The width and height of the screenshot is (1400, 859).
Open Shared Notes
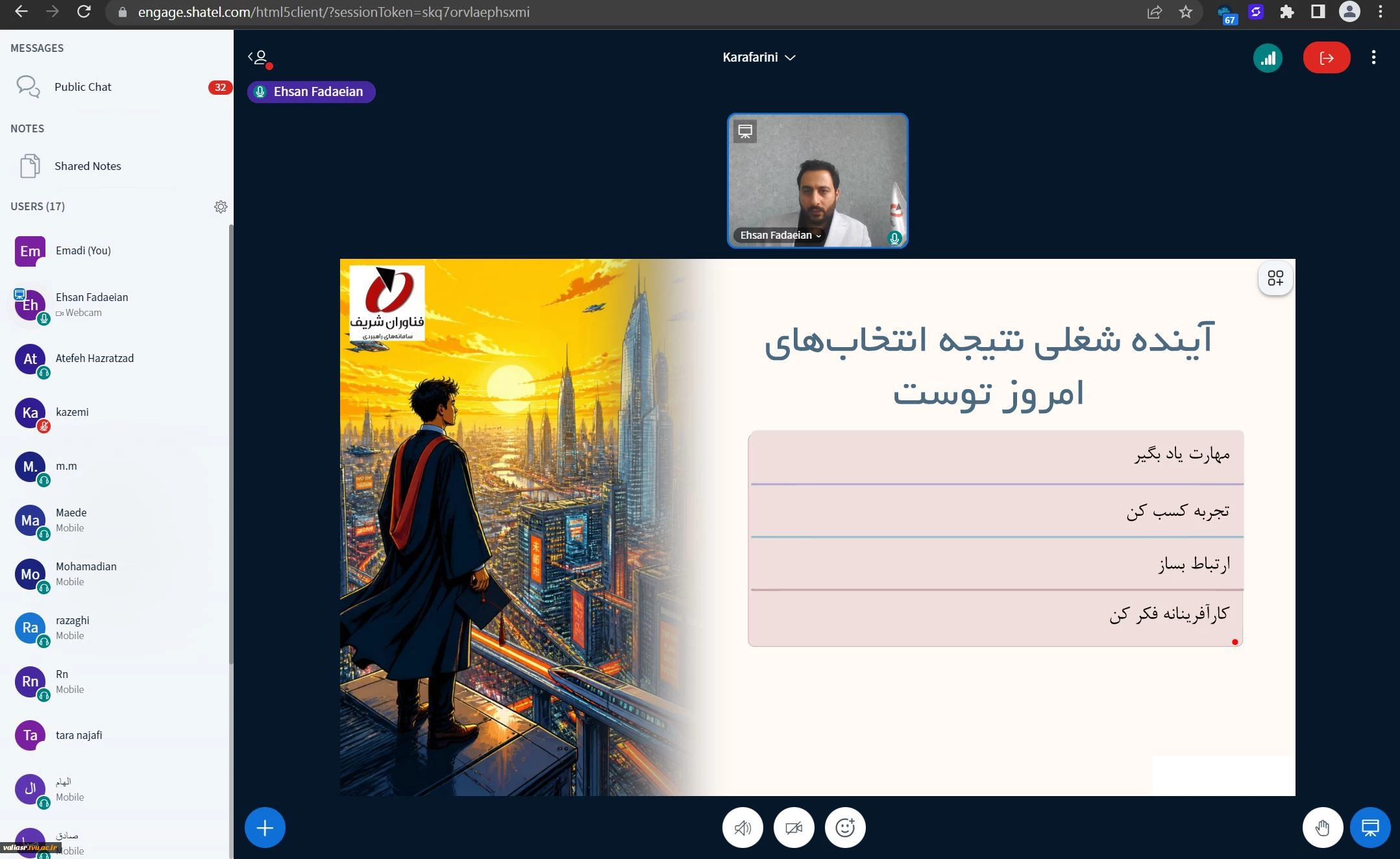tap(117, 166)
